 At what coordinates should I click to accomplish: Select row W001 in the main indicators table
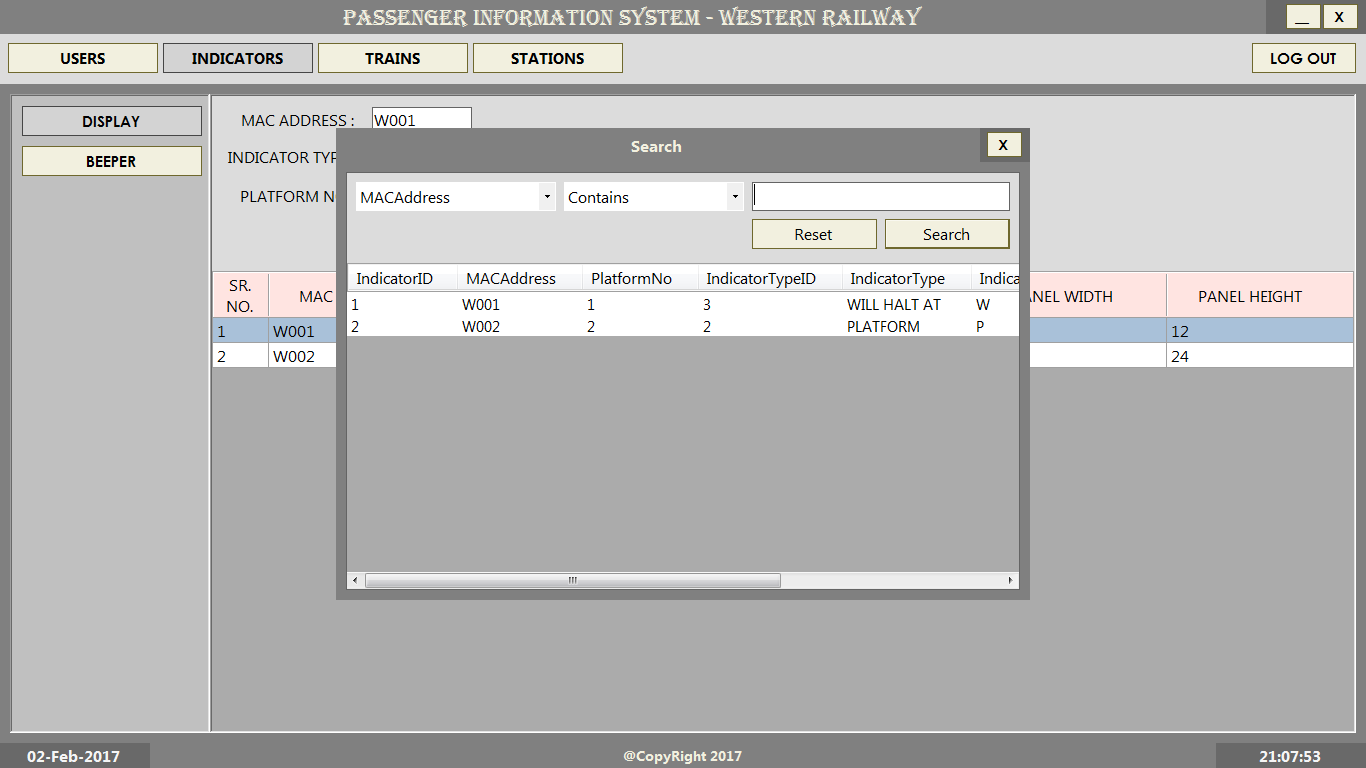tap(294, 331)
